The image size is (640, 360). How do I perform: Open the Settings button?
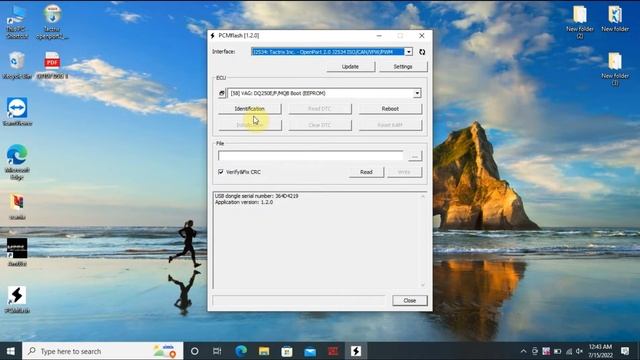pyautogui.click(x=403, y=67)
